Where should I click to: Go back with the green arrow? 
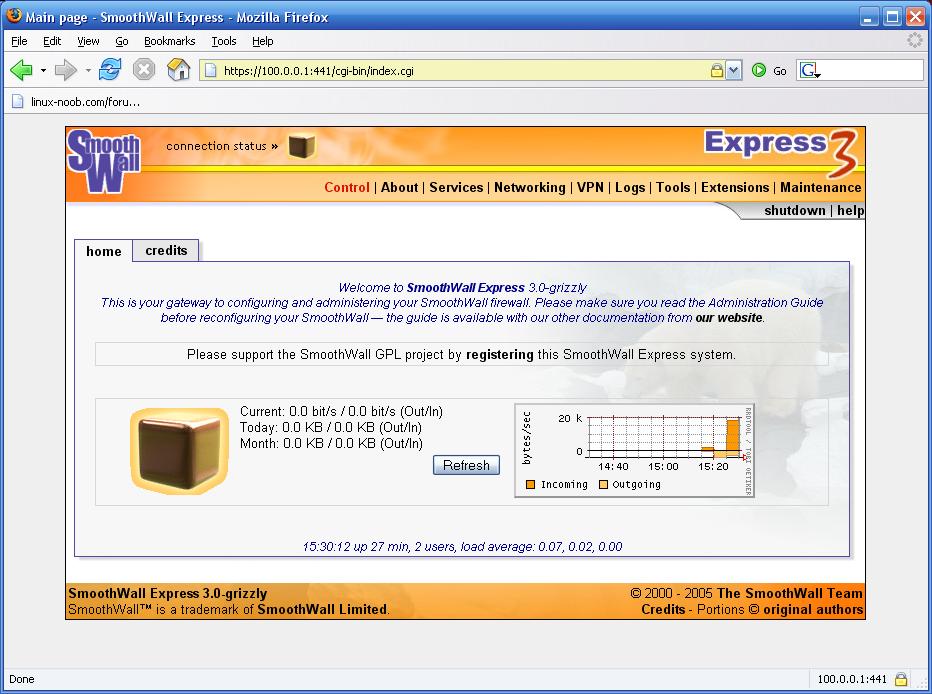pos(21,70)
